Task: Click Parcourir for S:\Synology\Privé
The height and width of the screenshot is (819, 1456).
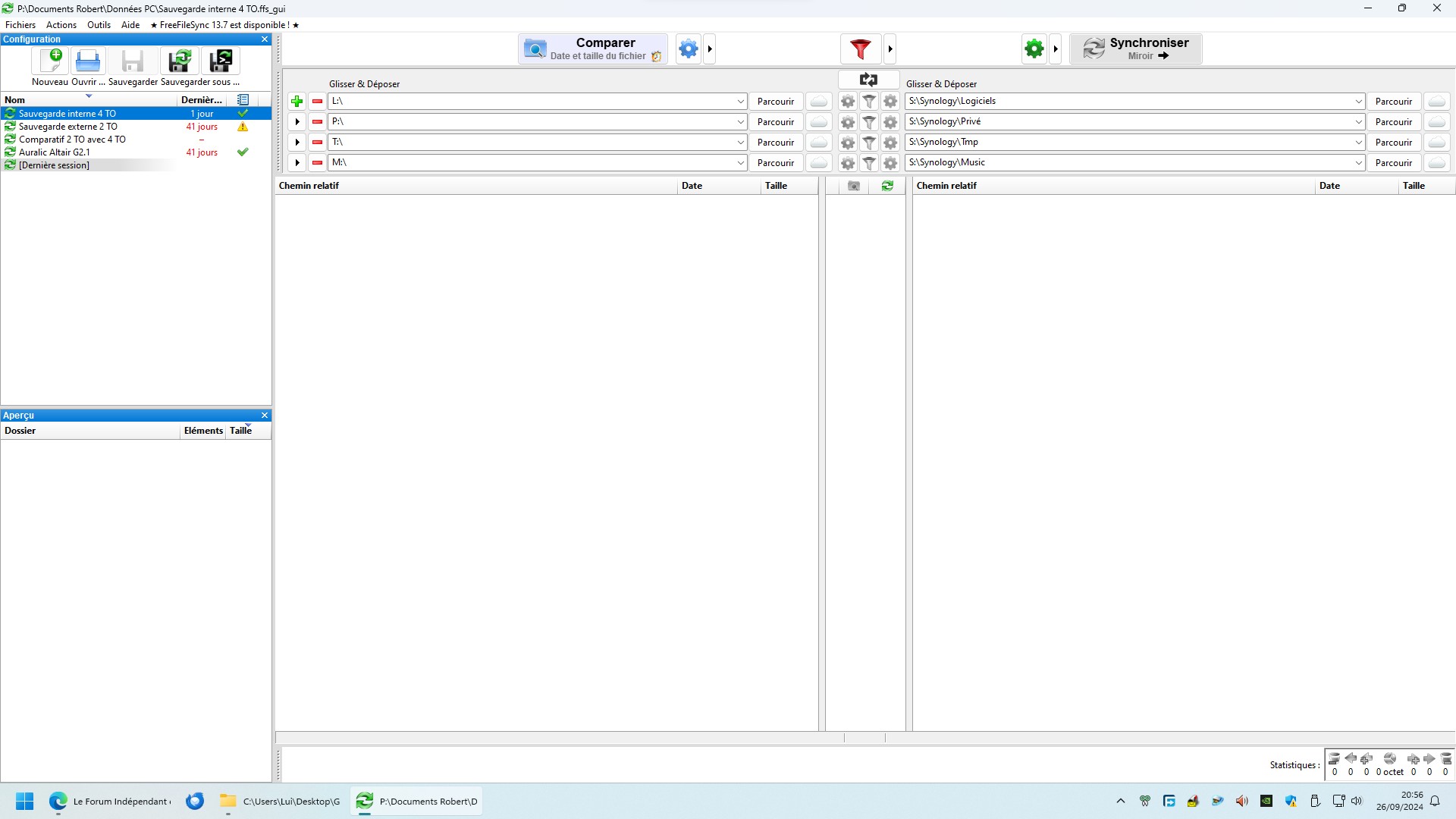Action: pos(1394,122)
